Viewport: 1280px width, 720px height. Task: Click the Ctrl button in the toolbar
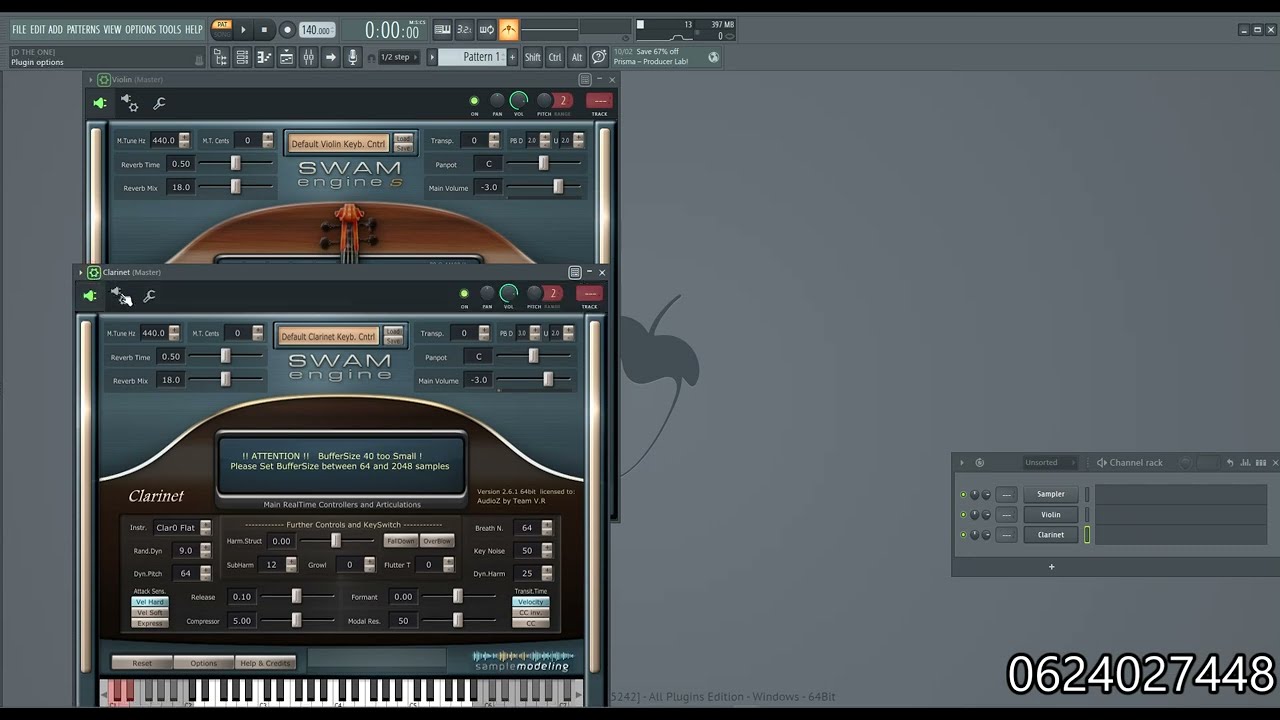[x=555, y=57]
